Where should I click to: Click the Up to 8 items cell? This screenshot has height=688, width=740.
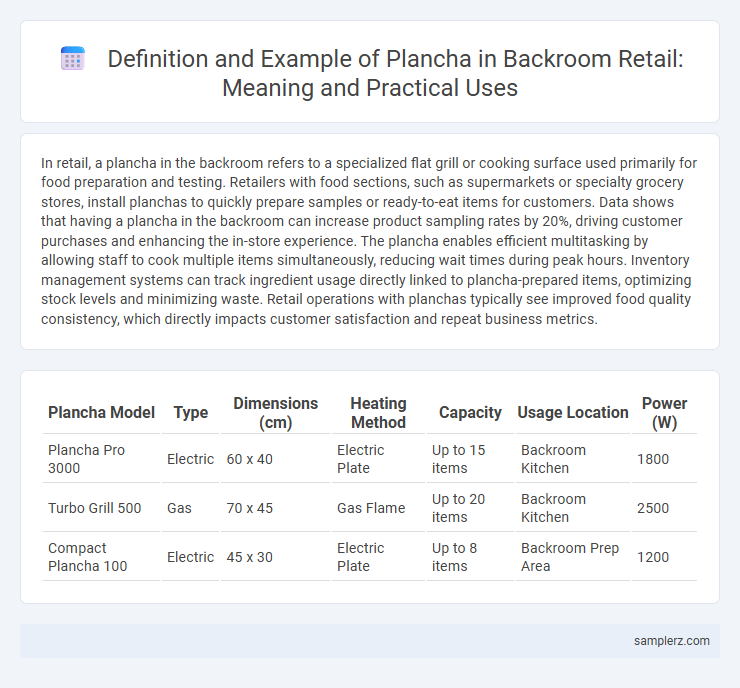470,557
